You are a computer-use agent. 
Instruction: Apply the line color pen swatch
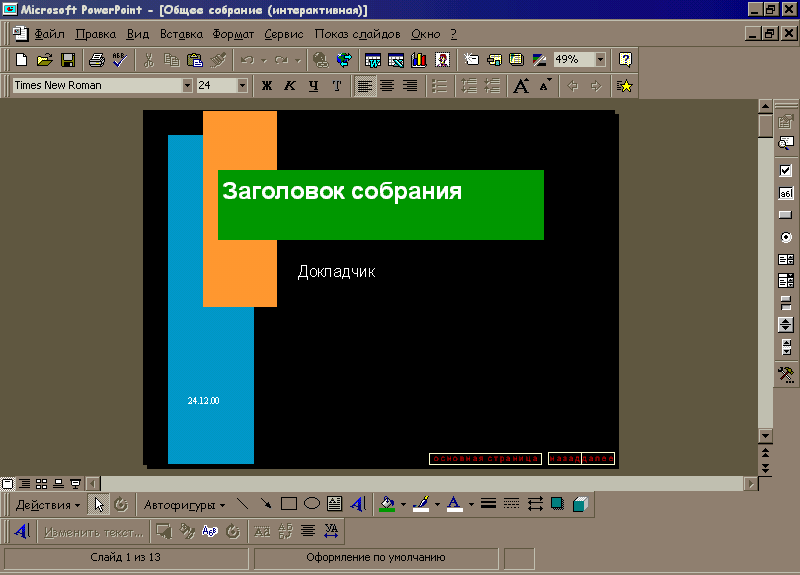click(421, 505)
